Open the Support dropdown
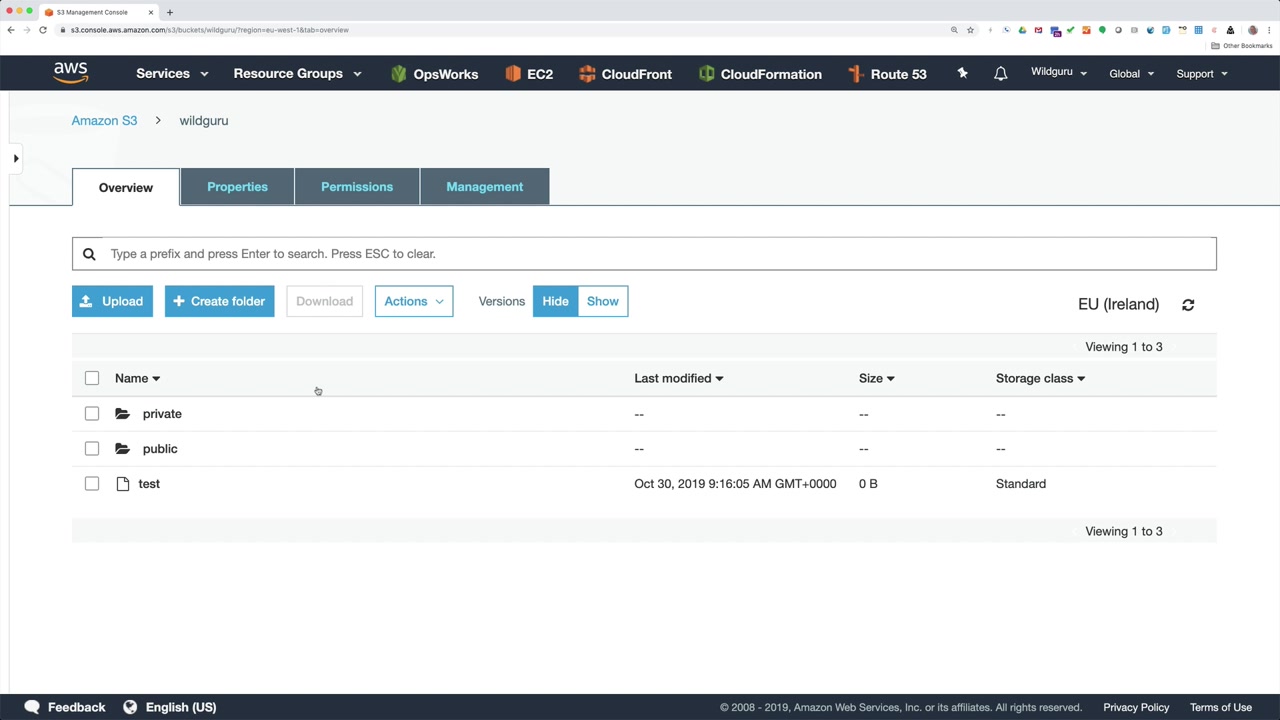Image resolution: width=1280 pixels, height=720 pixels. point(1202,74)
